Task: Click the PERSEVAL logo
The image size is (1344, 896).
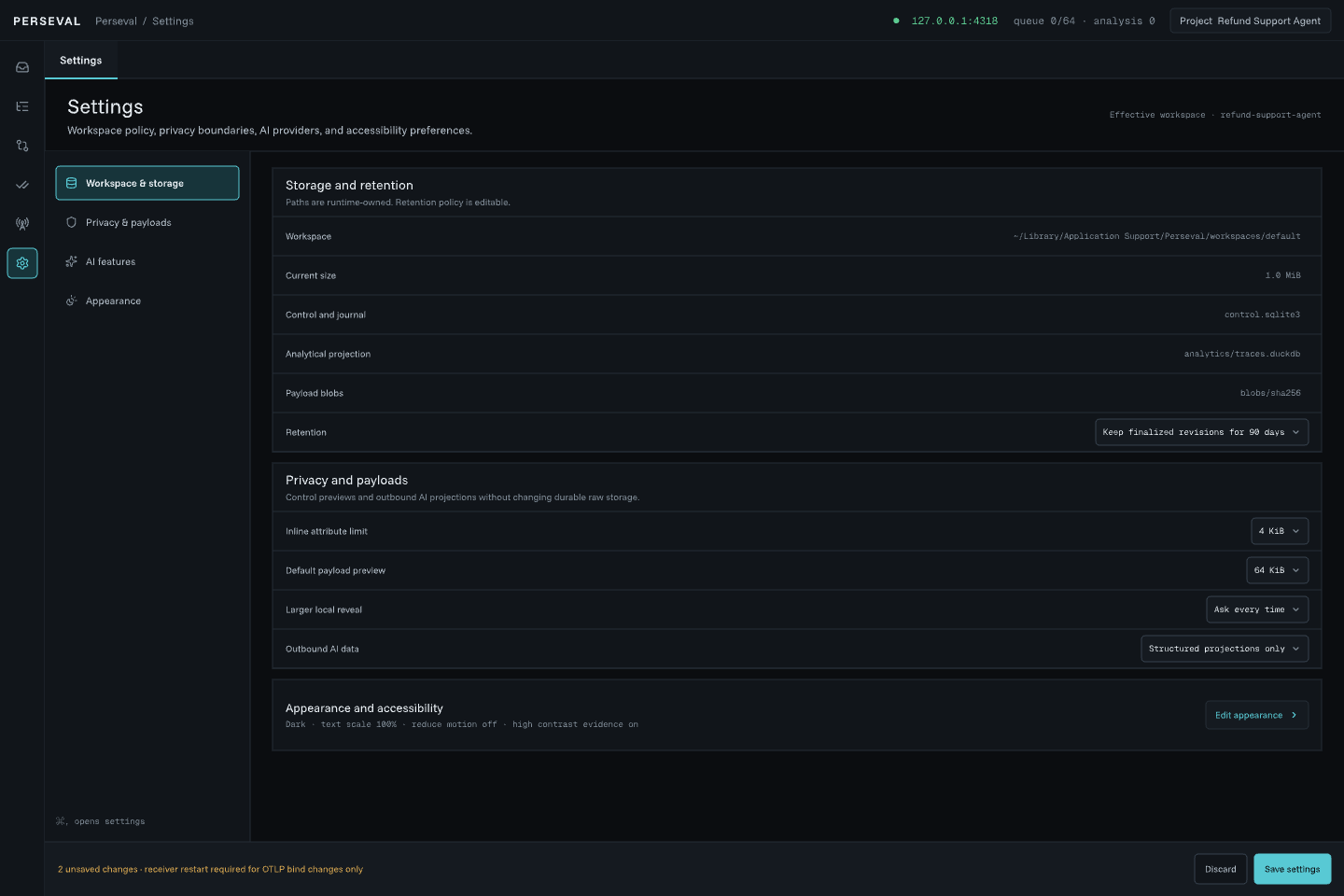Action: pyautogui.click(x=47, y=21)
